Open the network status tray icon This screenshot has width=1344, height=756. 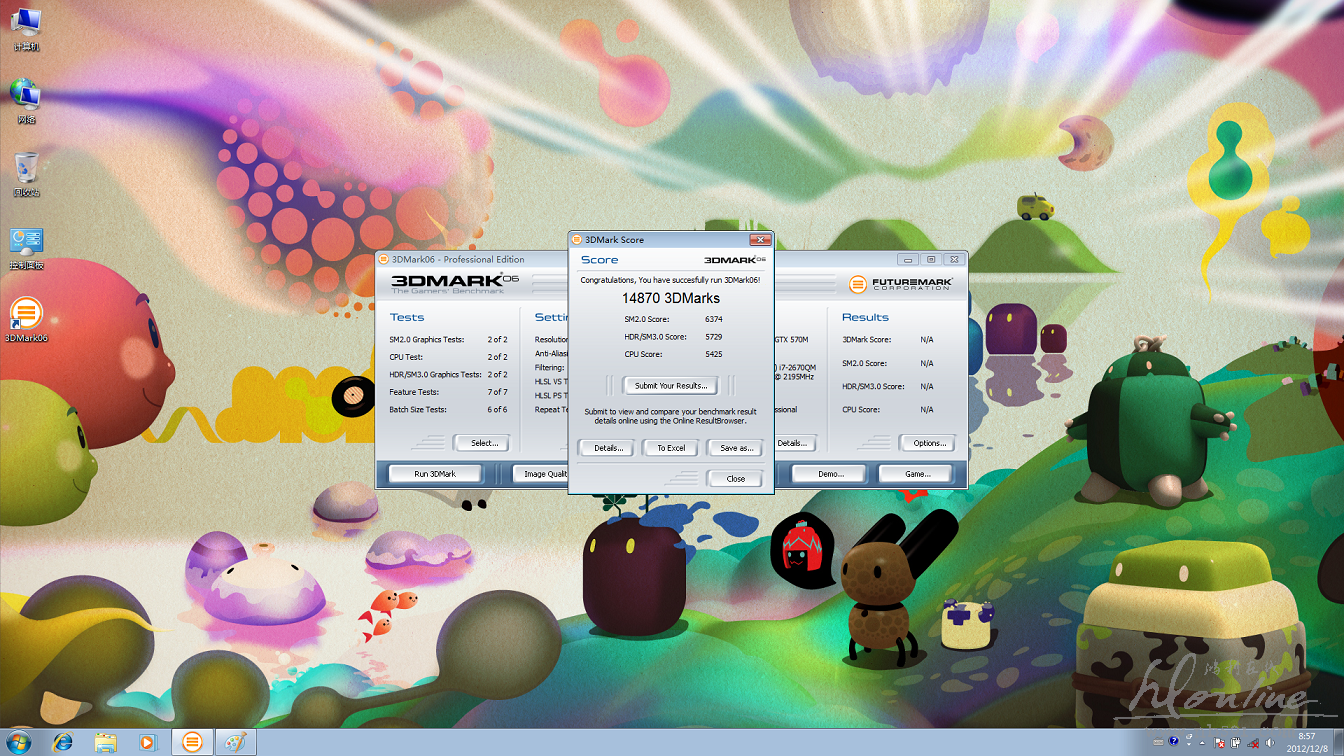[x=1253, y=743]
